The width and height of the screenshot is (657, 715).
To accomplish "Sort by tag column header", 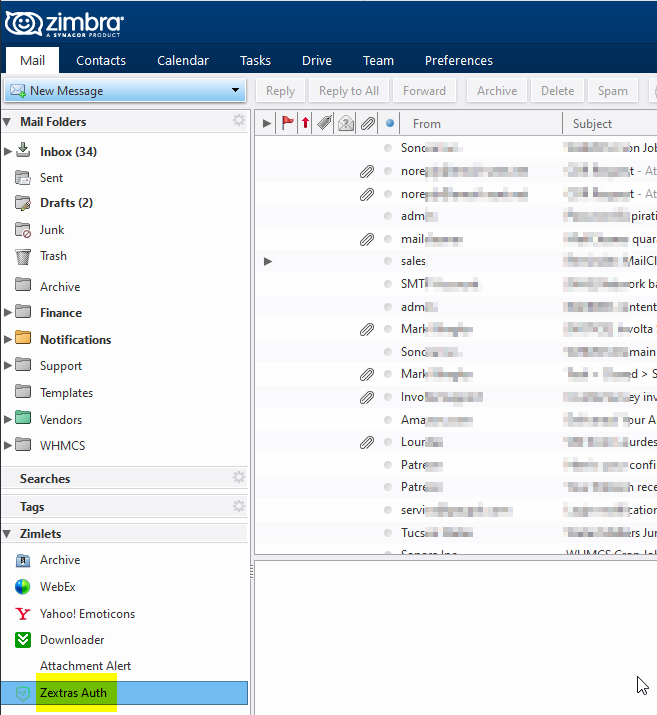I will click(324, 123).
